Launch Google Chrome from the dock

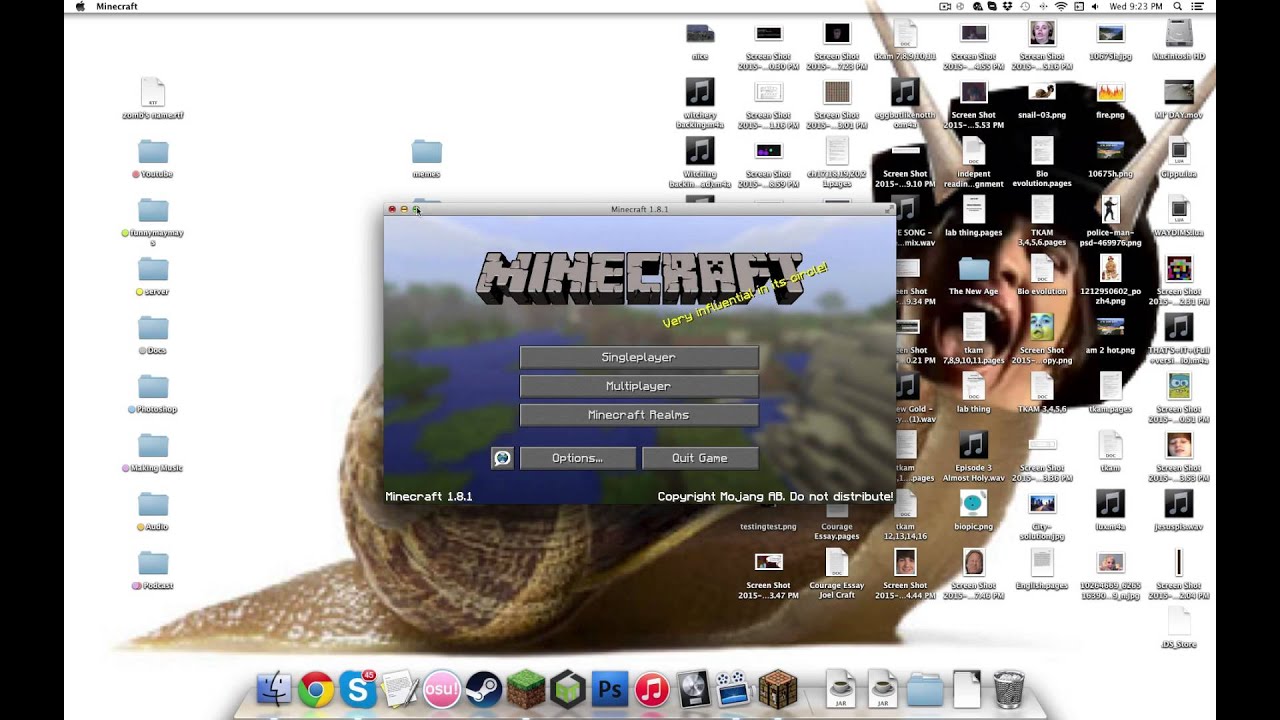point(316,689)
